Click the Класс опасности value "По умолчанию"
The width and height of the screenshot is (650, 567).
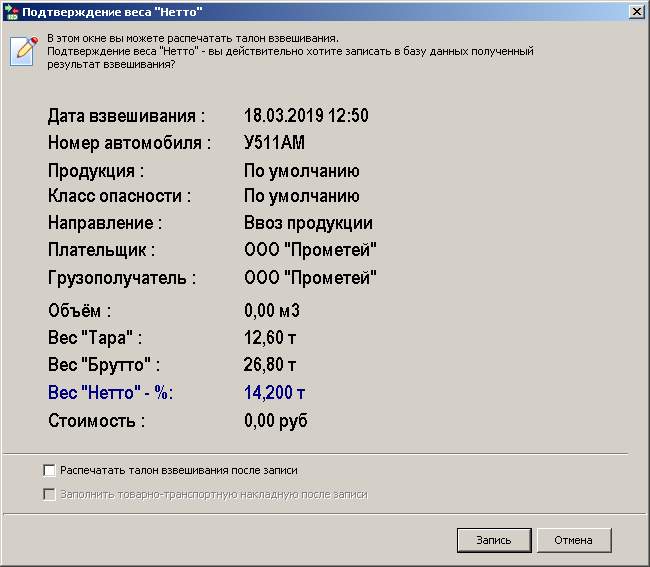[301, 196]
